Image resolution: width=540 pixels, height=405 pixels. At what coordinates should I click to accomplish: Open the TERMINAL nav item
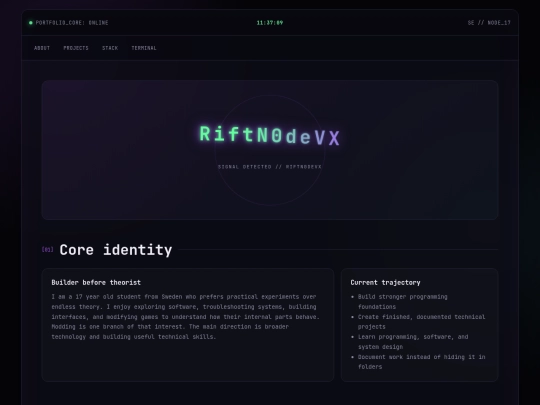click(x=144, y=48)
